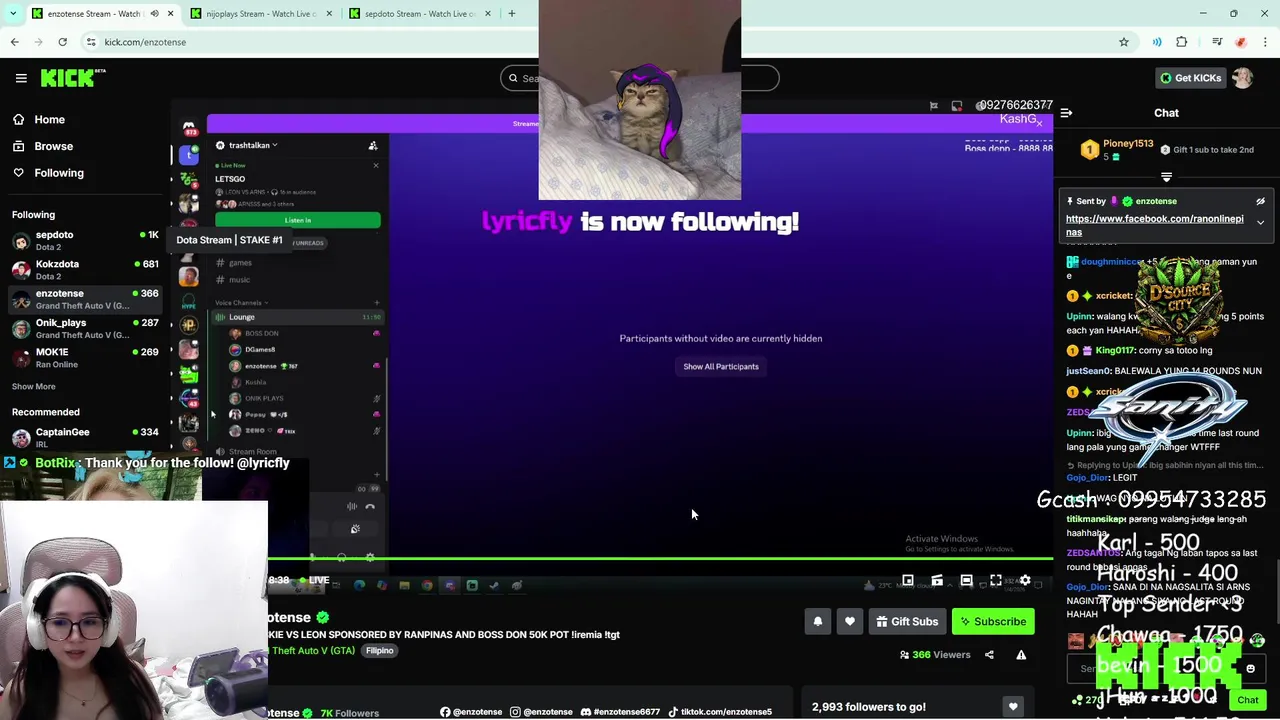The height and width of the screenshot is (720, 1280).
Task: Expand the pinned message chevron
Action: [1261, 223]
